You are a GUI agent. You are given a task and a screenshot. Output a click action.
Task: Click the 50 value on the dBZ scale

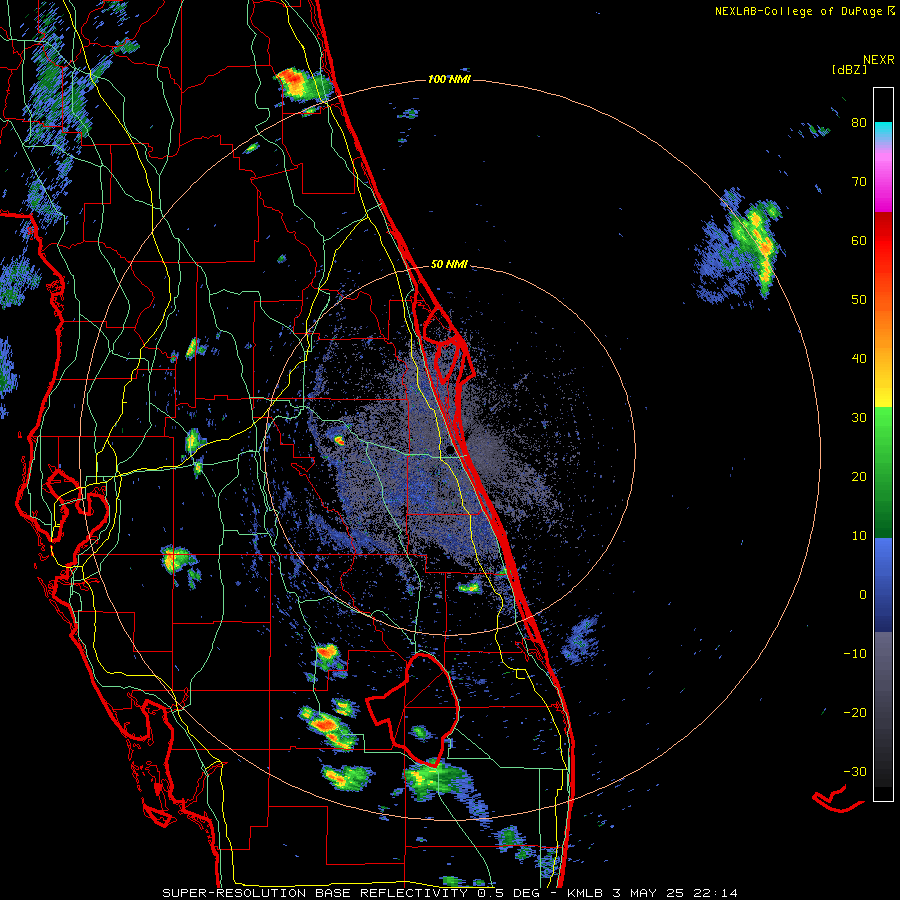point(859,300)
